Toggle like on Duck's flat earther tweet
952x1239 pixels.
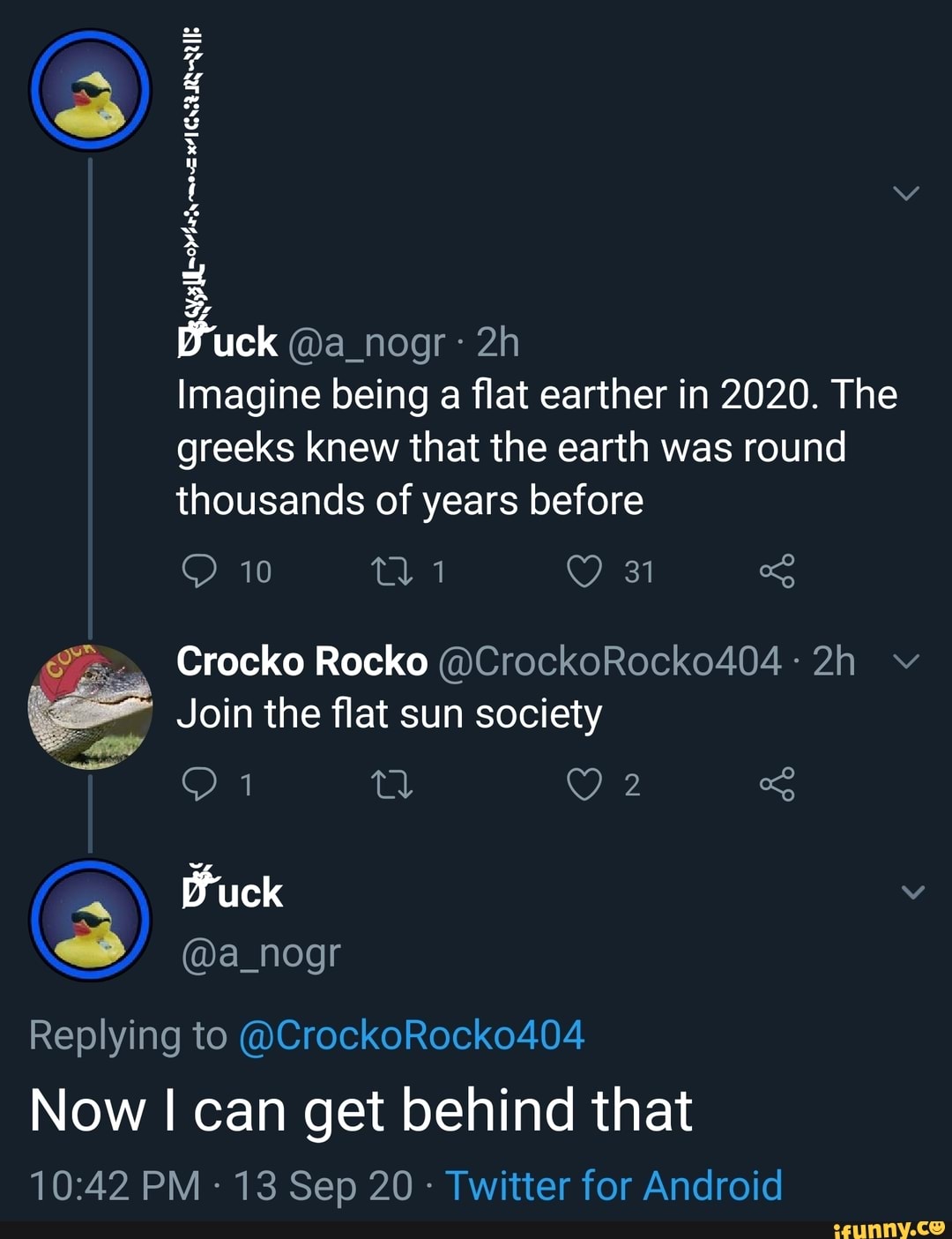coord(586,571)
